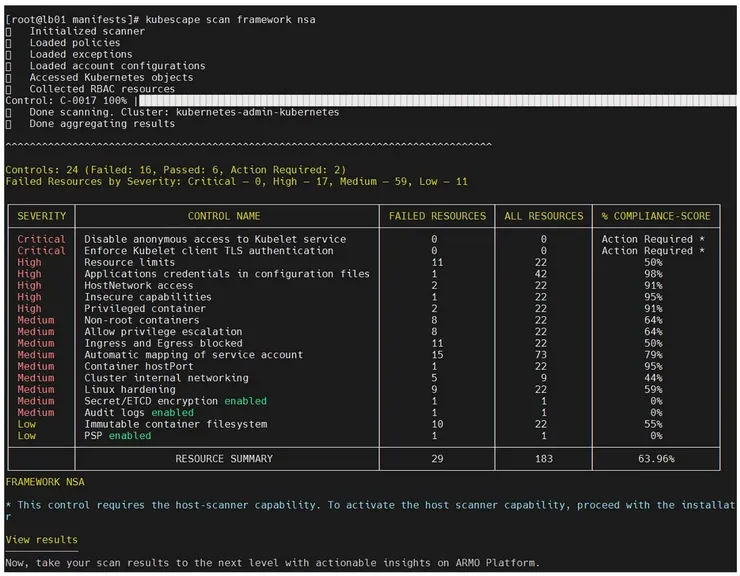Select the 'HostNetwork access' control name
The height and width of the screenshot is (576, 740).
coord(139,286)
